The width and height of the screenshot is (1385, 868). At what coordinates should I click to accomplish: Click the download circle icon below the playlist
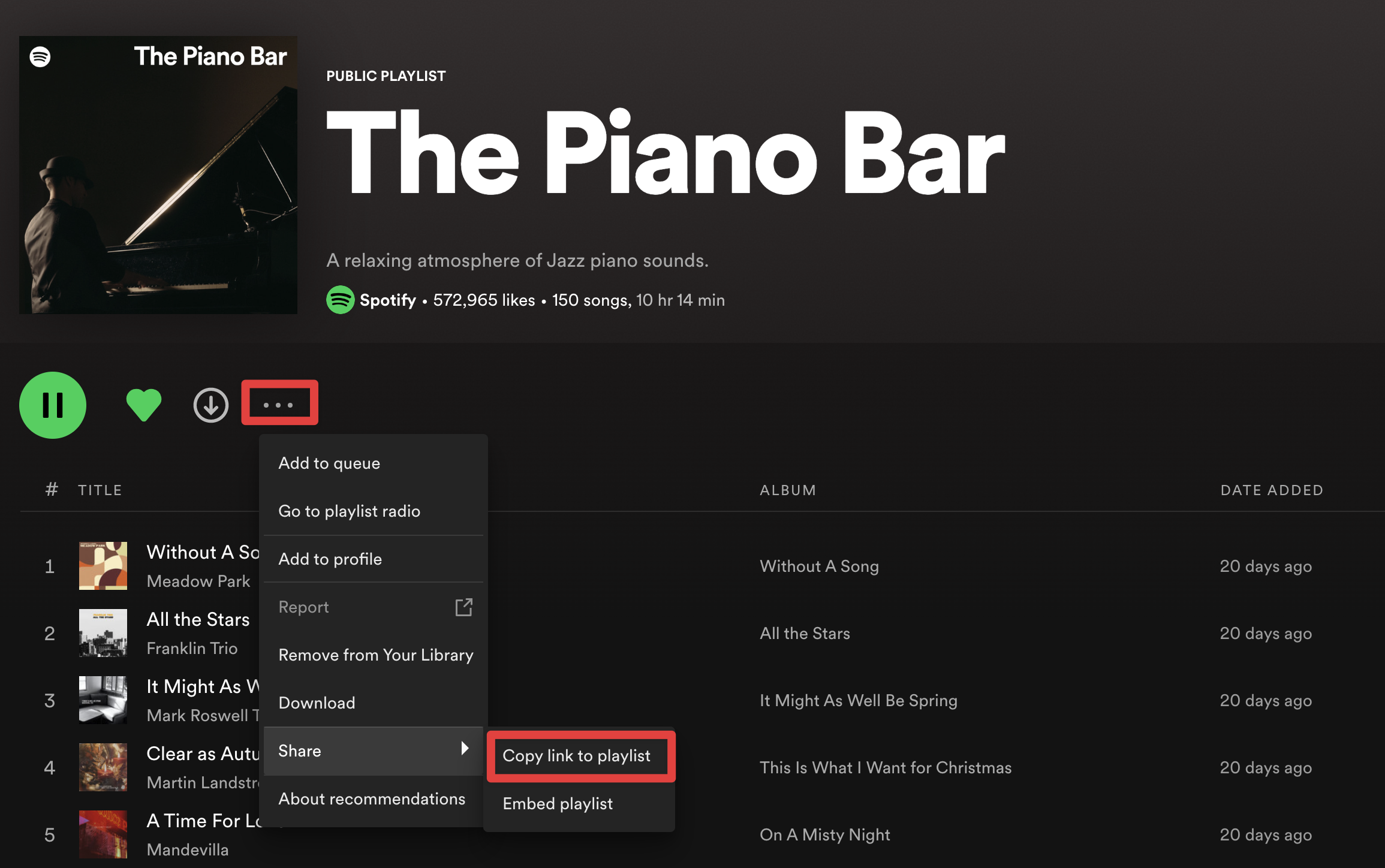tap(211, 405)
